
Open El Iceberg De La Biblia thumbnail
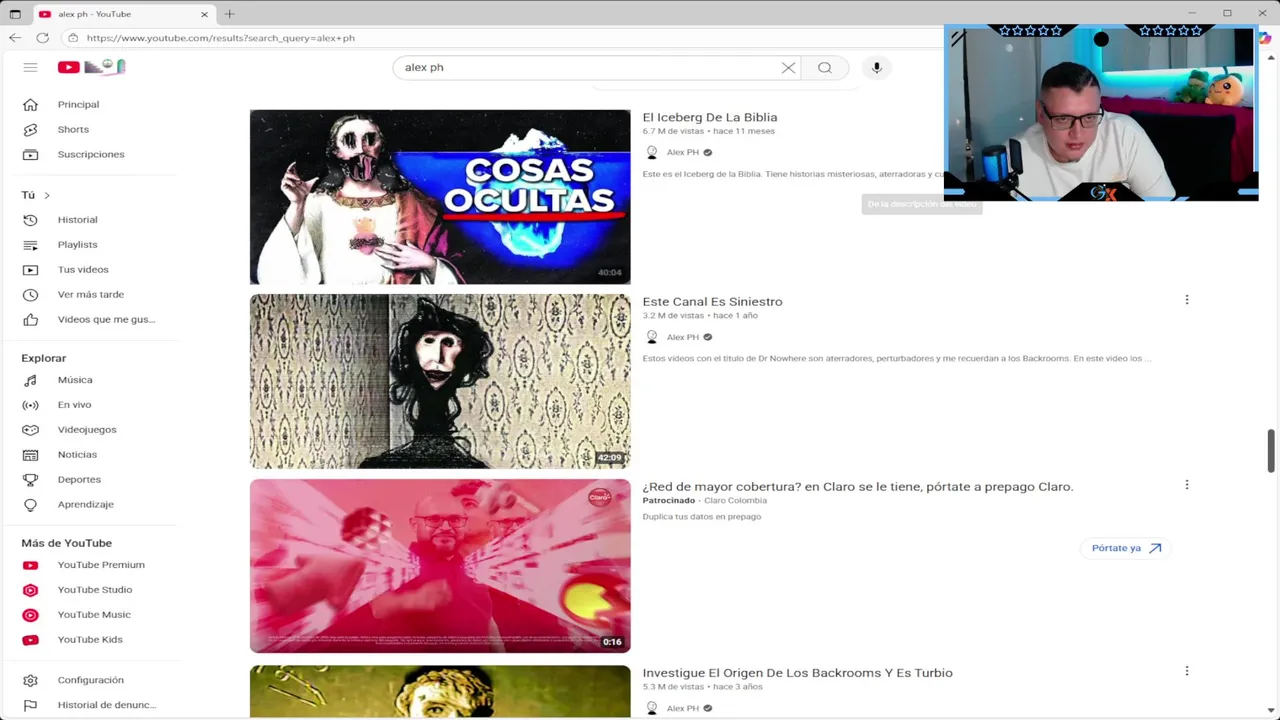tap(440, 197)
